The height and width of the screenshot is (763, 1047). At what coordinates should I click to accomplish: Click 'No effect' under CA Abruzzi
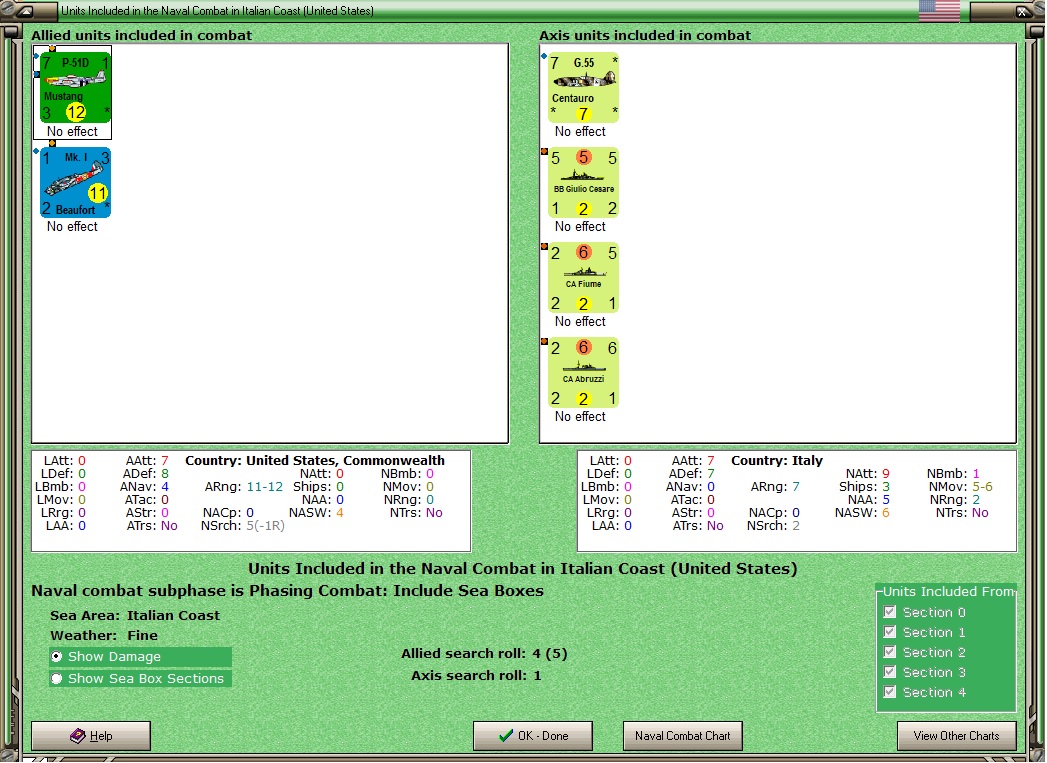(580, 416)
